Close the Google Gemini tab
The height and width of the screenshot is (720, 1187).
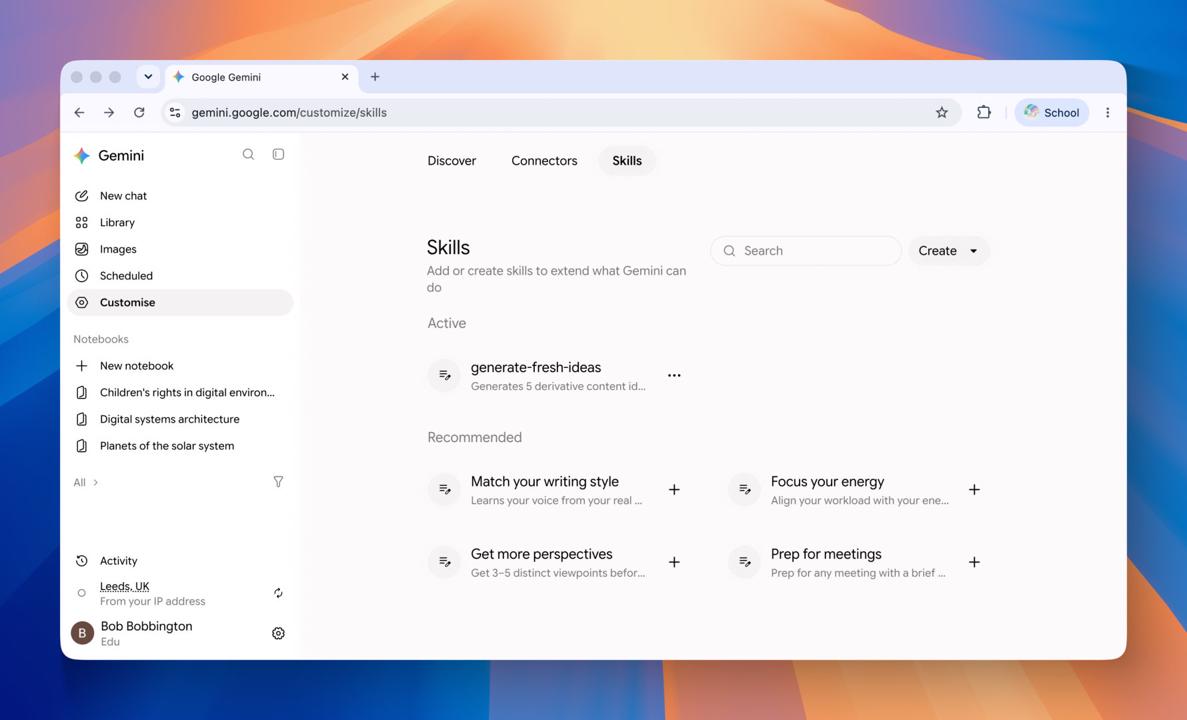(344, 76)
